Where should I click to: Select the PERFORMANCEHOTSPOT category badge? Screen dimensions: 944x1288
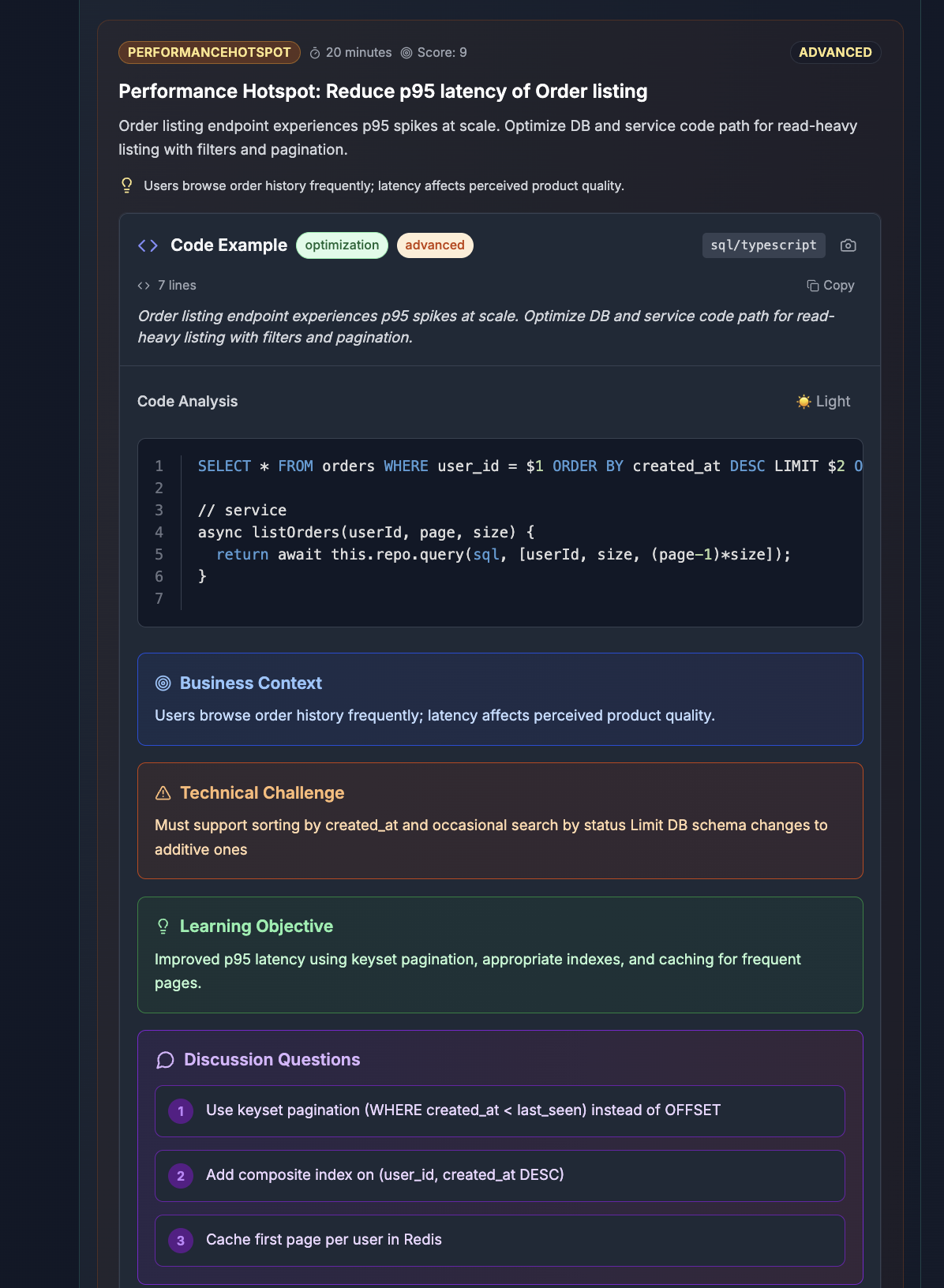(x=208, y=52)
